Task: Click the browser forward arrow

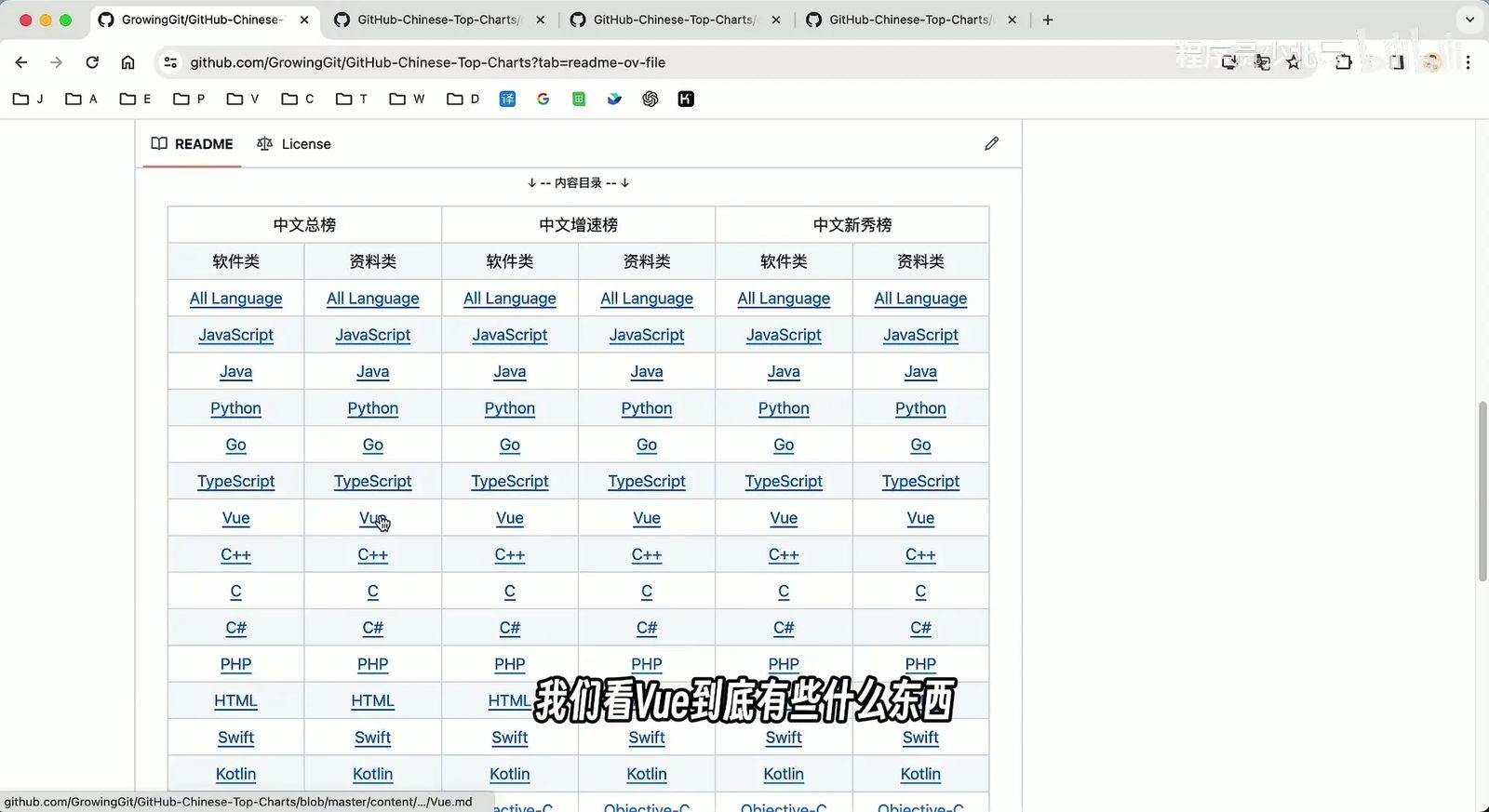Action: (x=57, y=62)
